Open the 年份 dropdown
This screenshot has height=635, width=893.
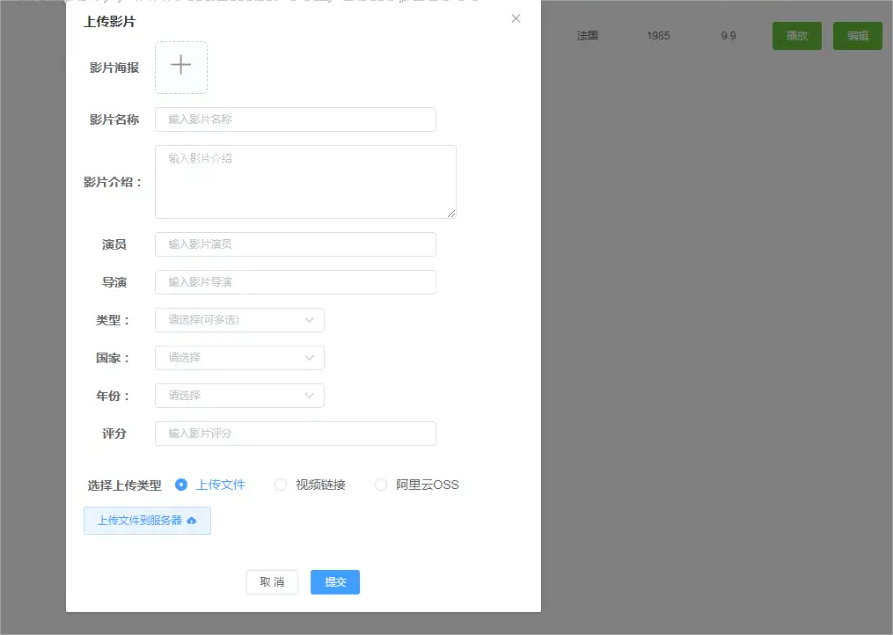coord(240,396)
